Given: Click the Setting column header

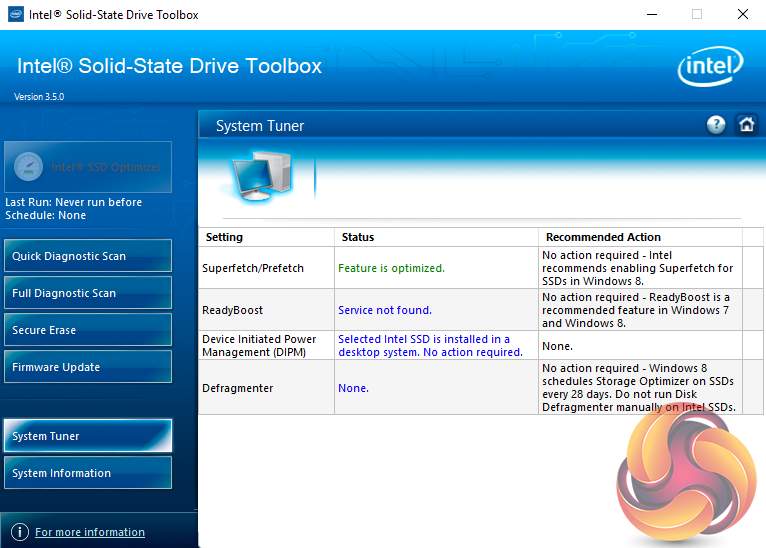Looking at the screenshot, I should [x=266, y=237].
